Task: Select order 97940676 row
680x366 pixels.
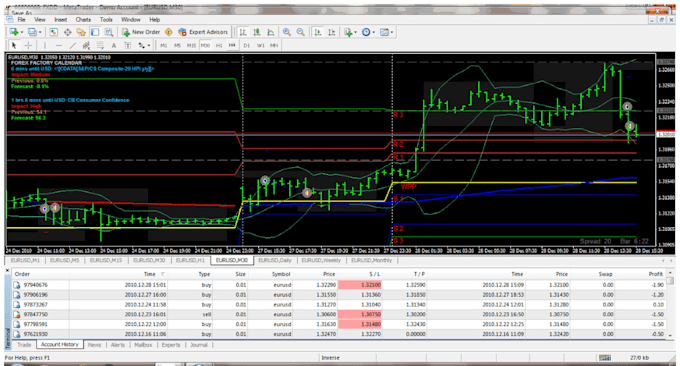Action: click(339, 285)
